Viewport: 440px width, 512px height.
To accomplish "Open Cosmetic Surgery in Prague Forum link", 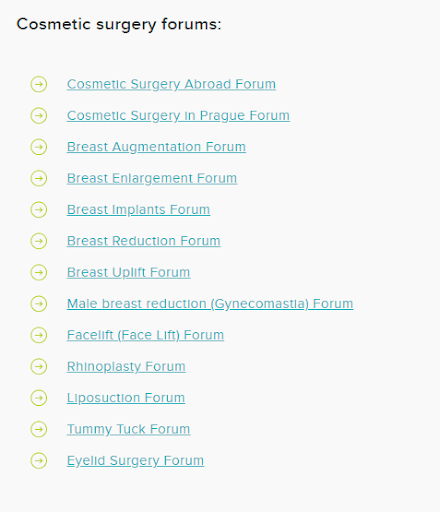I will (x=178, y=116).
